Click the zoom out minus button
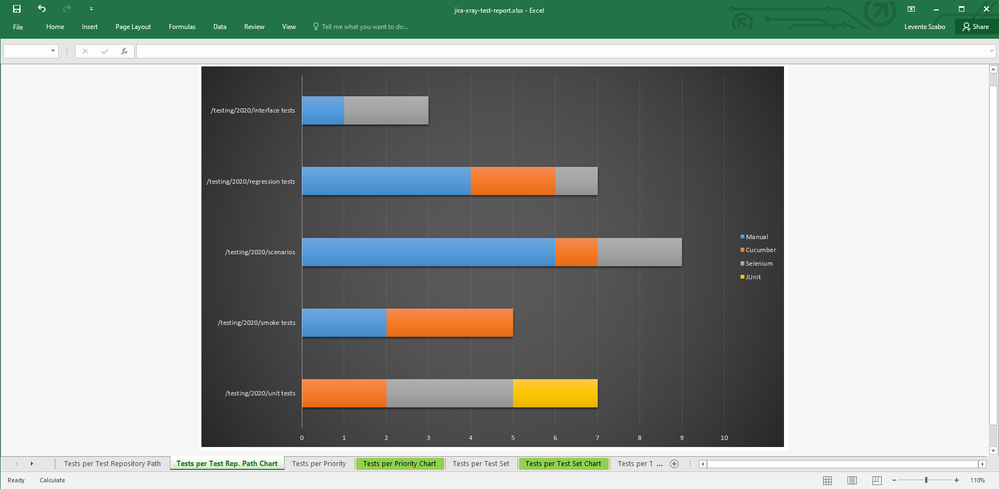The width and height of the screenshot is (999, 489). click(x=895, y=480)
